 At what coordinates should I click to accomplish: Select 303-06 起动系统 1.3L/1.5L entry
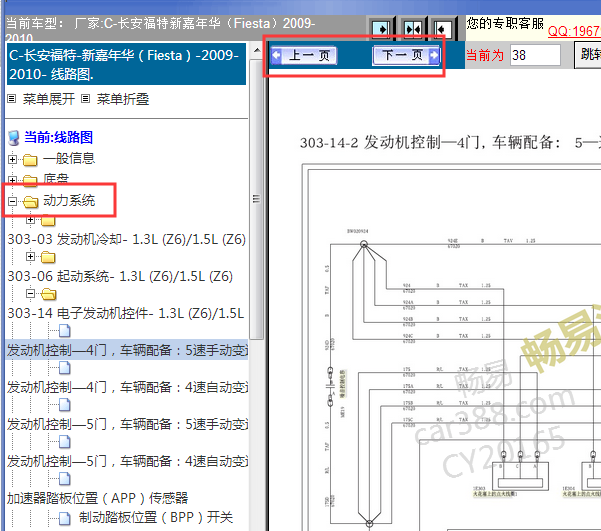pos(120,276)
